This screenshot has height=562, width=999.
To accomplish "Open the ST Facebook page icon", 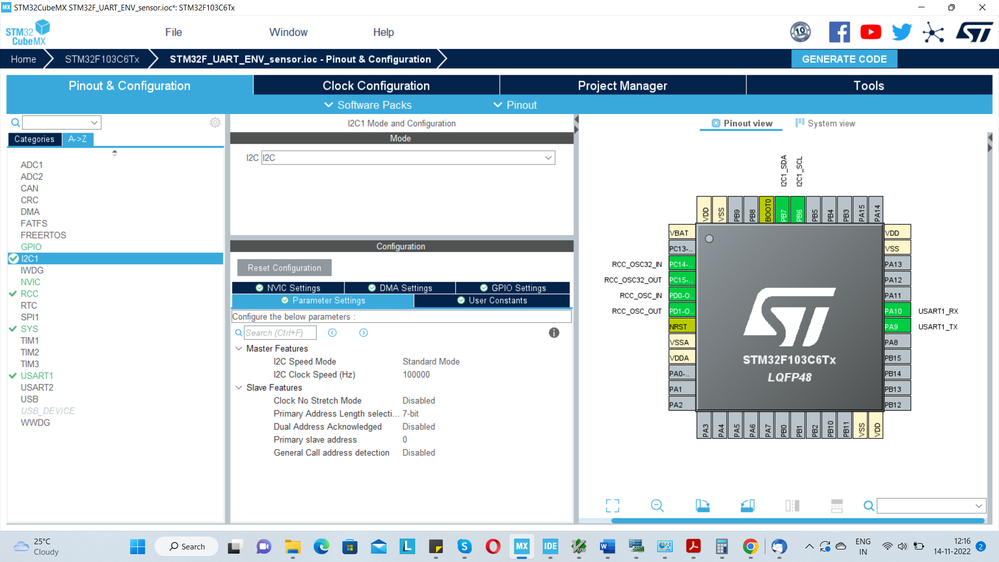I will pyautogui.click(x=839, y=32).
